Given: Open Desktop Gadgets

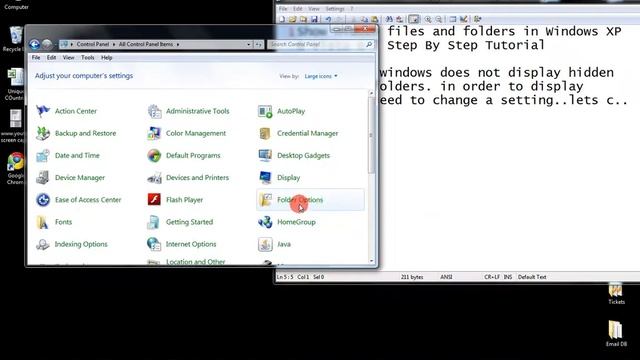Looking at the screenshot, I should pos(294,156).
